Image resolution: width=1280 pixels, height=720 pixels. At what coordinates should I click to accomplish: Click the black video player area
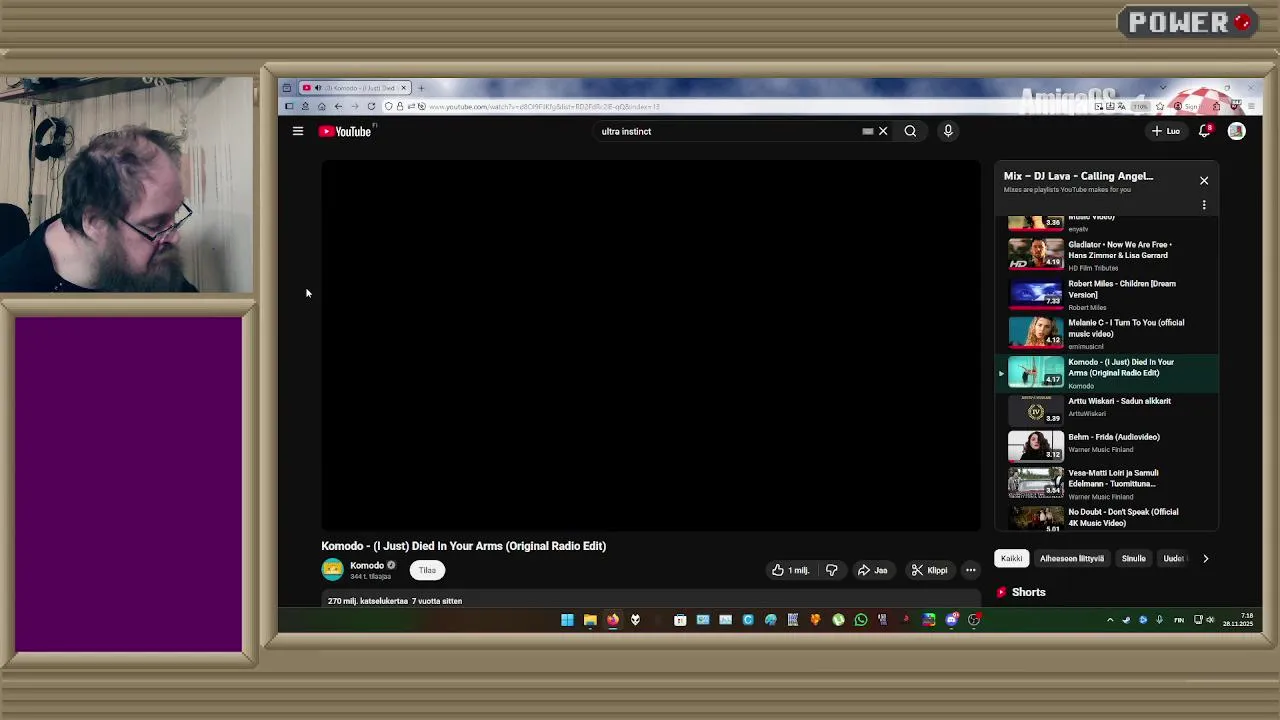[x=651, y=346]
